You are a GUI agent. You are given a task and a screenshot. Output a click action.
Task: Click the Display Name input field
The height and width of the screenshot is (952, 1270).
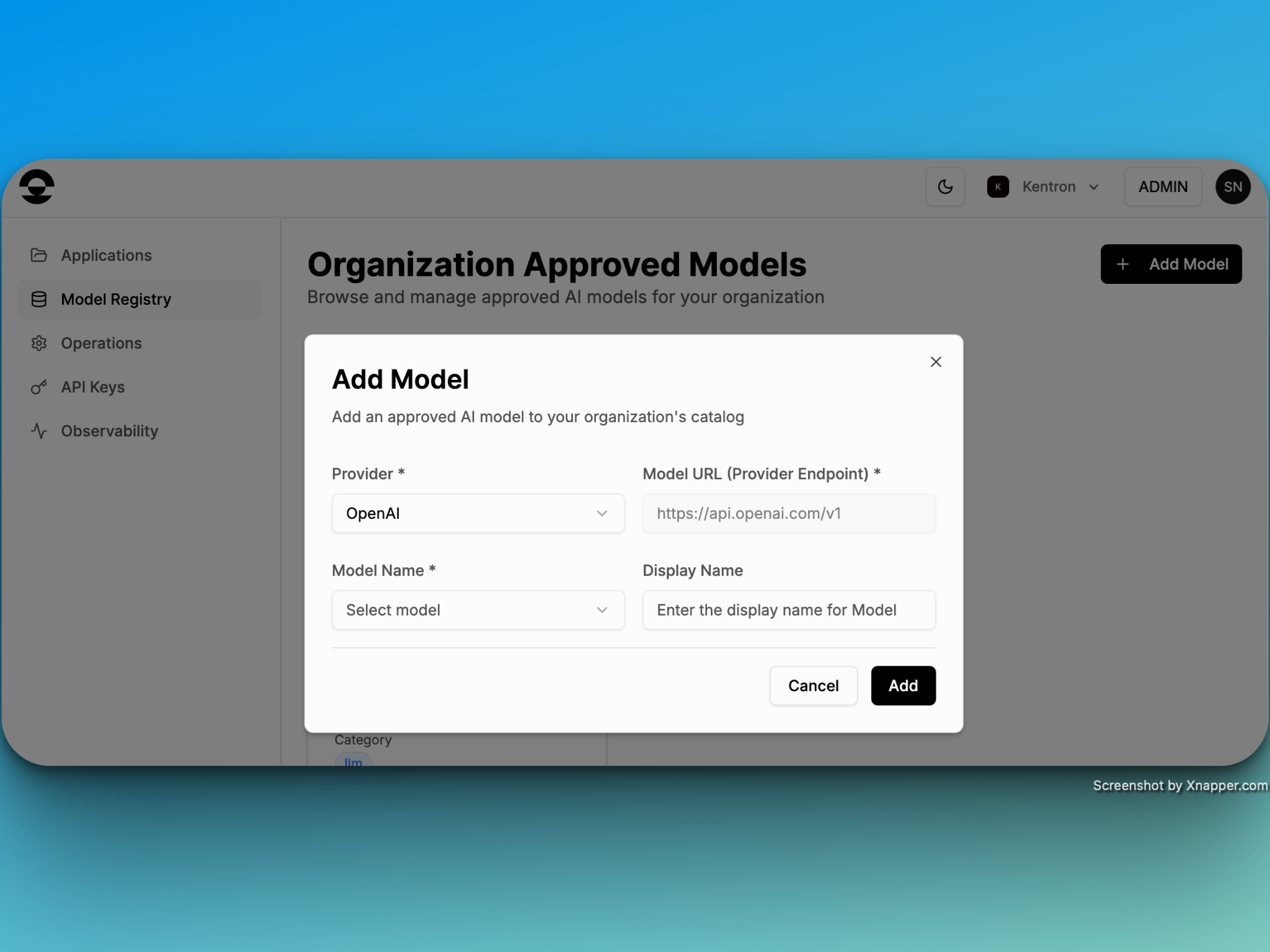788,610
